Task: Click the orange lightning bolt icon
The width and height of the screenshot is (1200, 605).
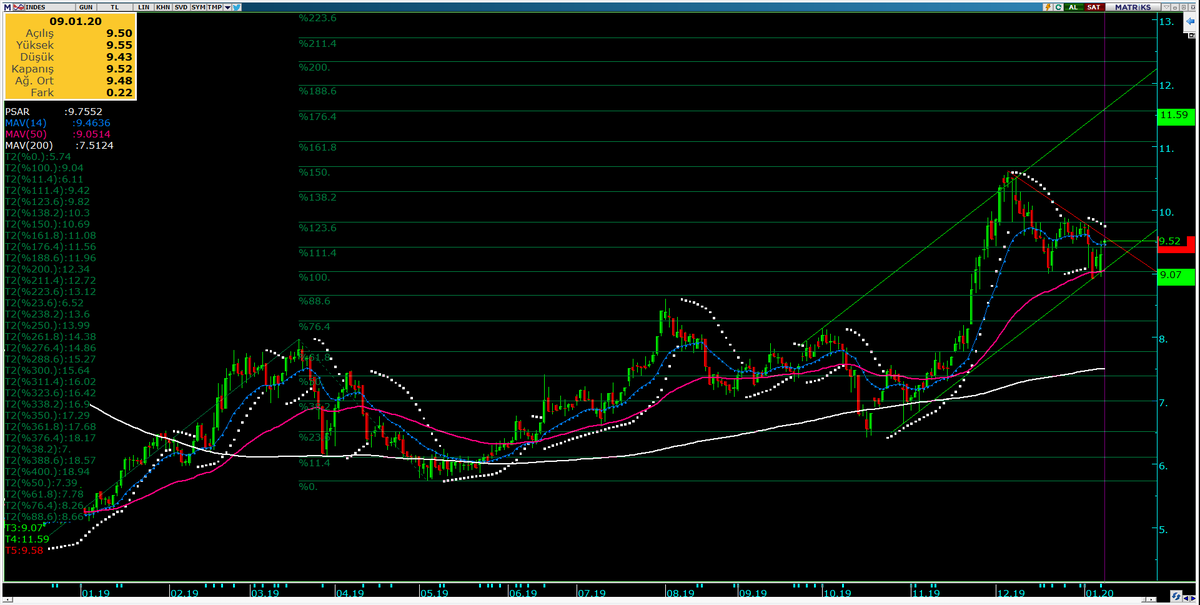Action: coord(1048,7)
